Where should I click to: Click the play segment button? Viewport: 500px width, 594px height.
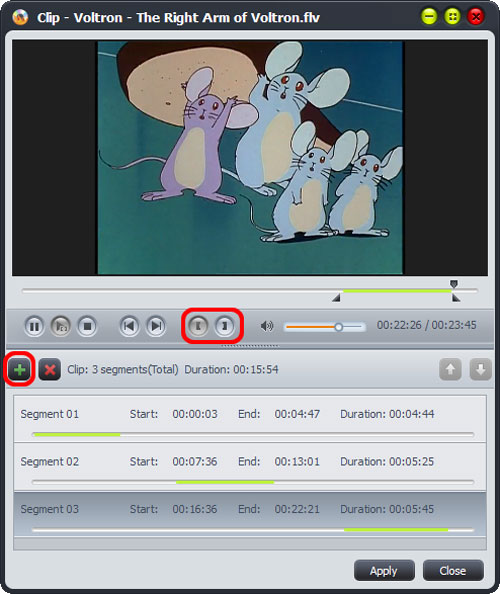click(x=61, y=326)
